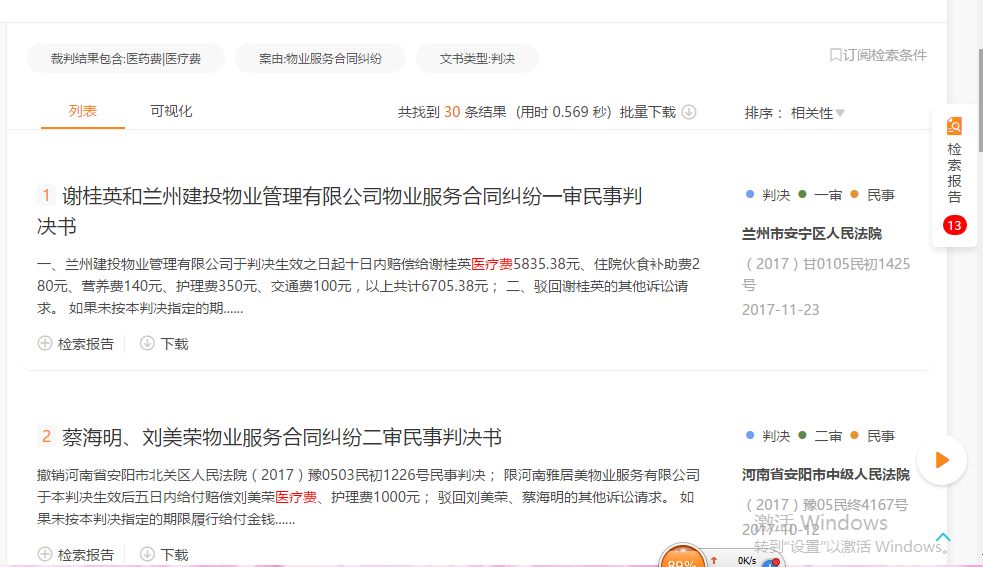Click the 批量下载 download icon
The width and height of the screenshot is (983, 567).
pyautogui.click(x=689, y=112)
